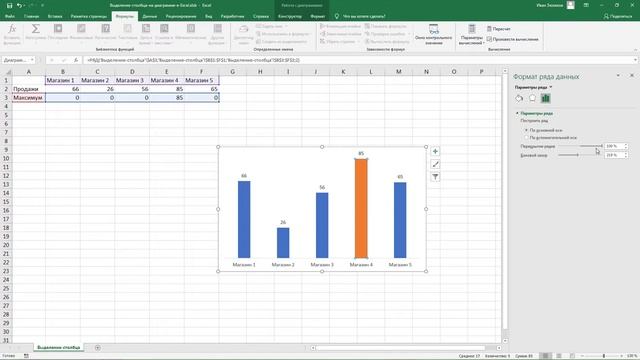Collapse the ribbon with the chevron
The image size is (640, 360).
635,50
